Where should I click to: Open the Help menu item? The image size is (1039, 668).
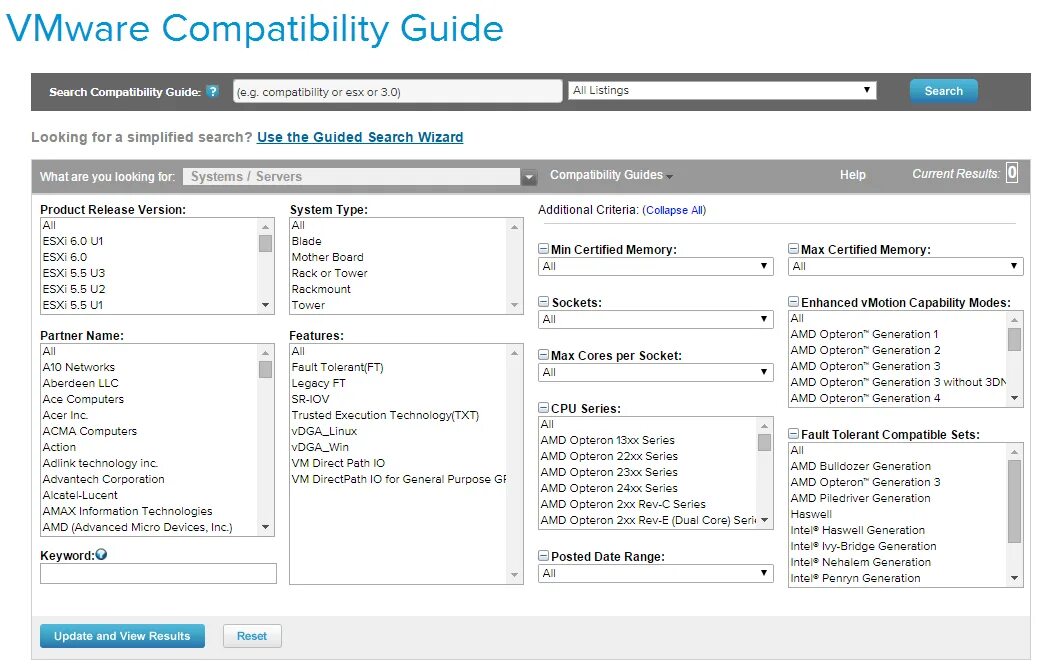(852, 175)
